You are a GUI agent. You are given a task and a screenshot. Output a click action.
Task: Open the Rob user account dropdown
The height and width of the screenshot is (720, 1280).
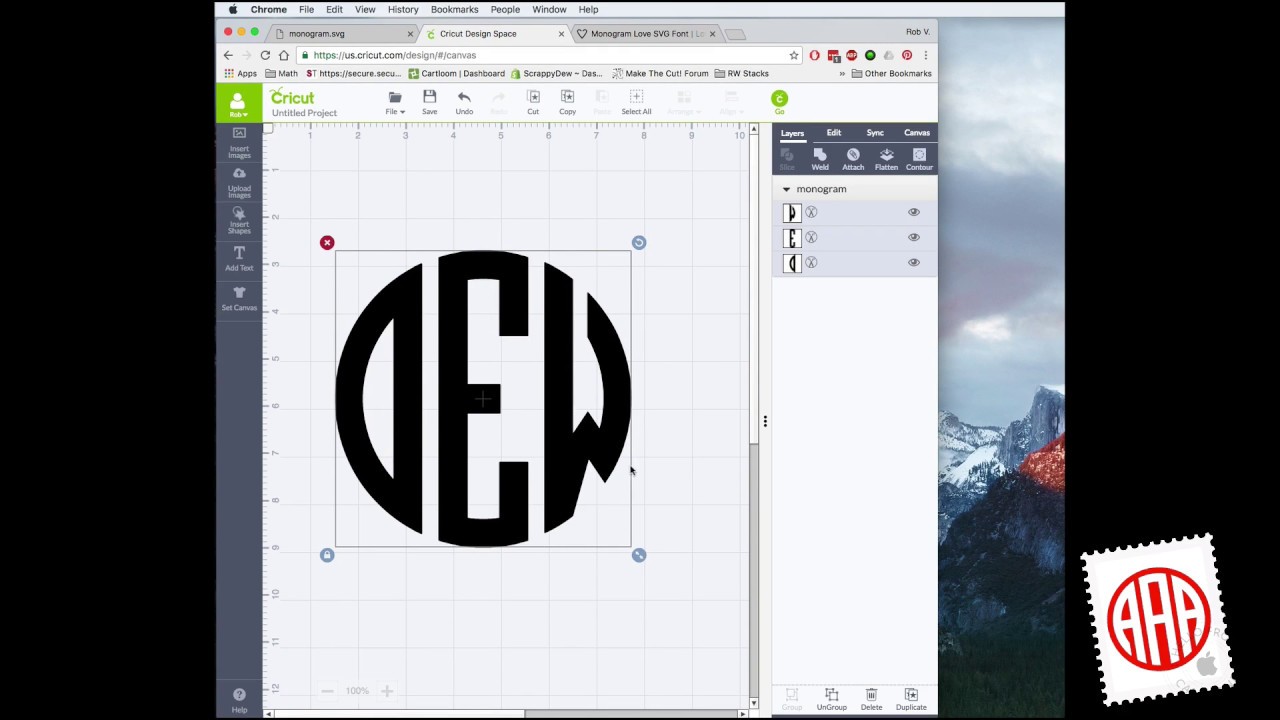[x=238, y=103]
